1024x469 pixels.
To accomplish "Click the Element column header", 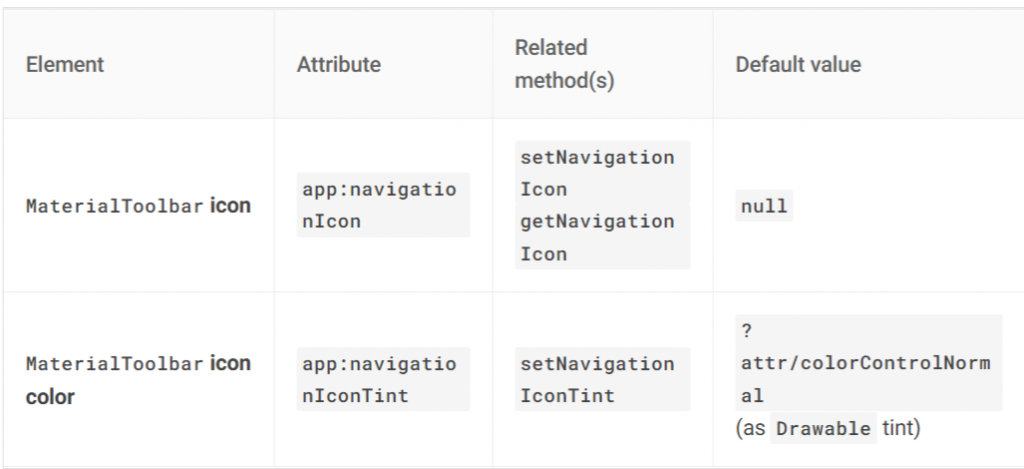I will (65, 64).
